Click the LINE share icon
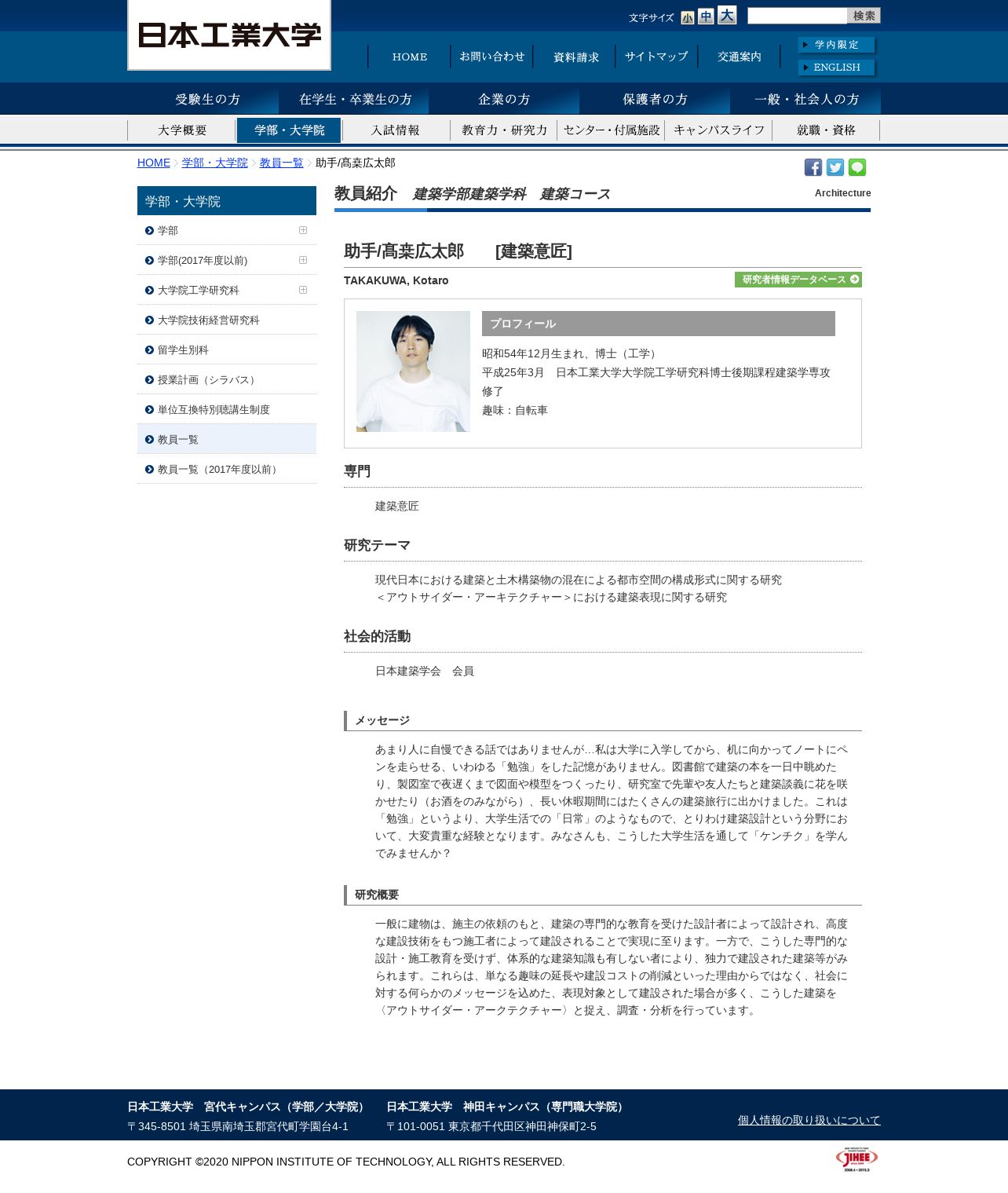The image size is (1008, 1193). tap(857, 167)
